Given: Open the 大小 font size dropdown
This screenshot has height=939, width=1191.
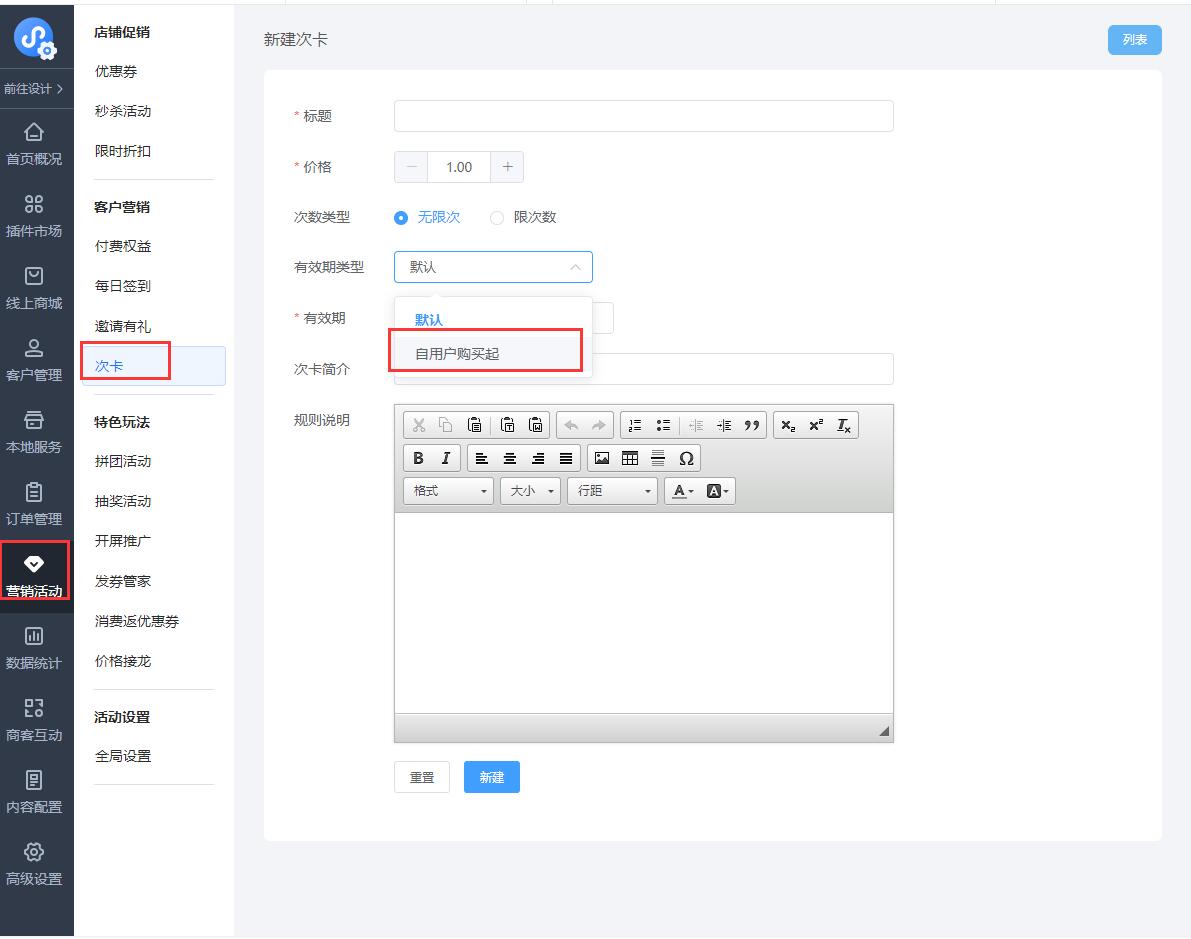Looking at the screenshot, I should click(530, 491).
